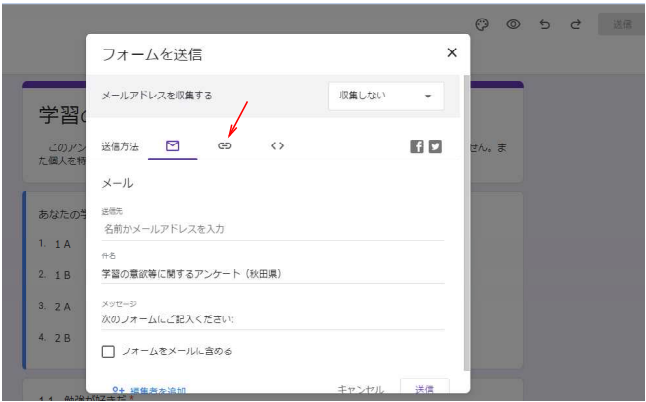646x402 pixels.
Task: Click the dialog vertical scrollbar
Action: [466, 222]
